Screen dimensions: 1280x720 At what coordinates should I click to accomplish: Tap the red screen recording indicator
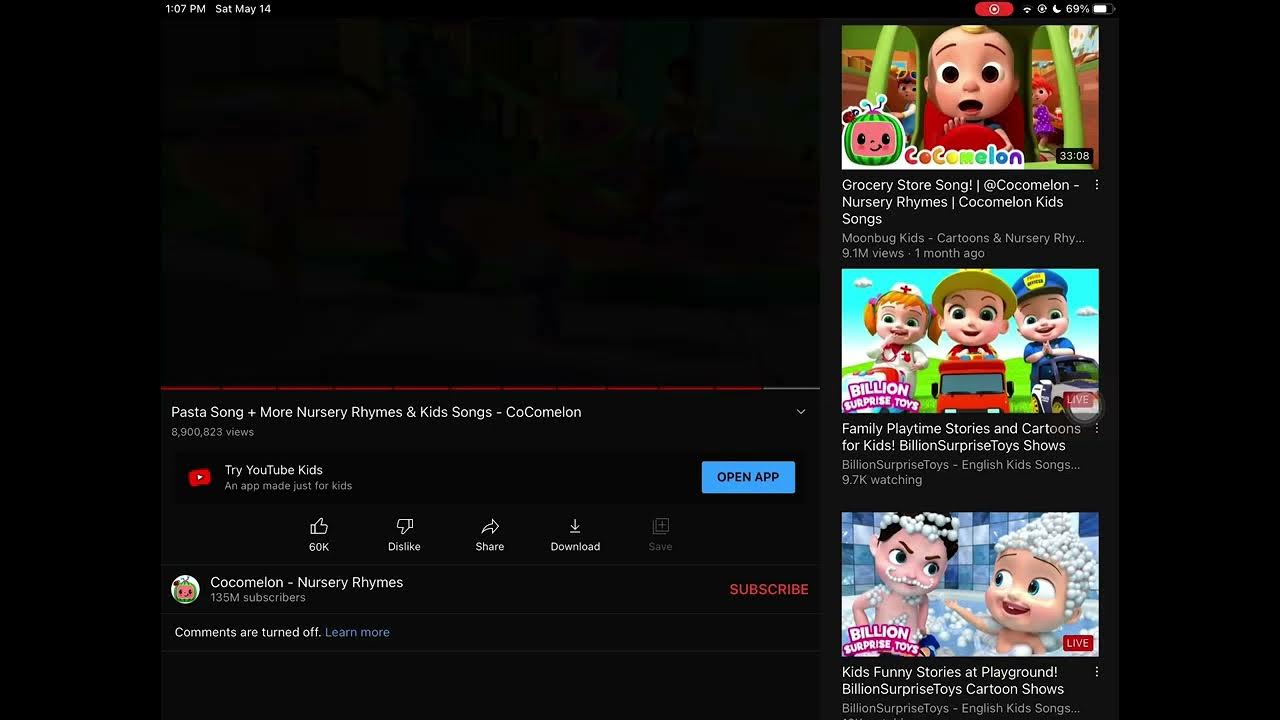click(x=994, y=9)
